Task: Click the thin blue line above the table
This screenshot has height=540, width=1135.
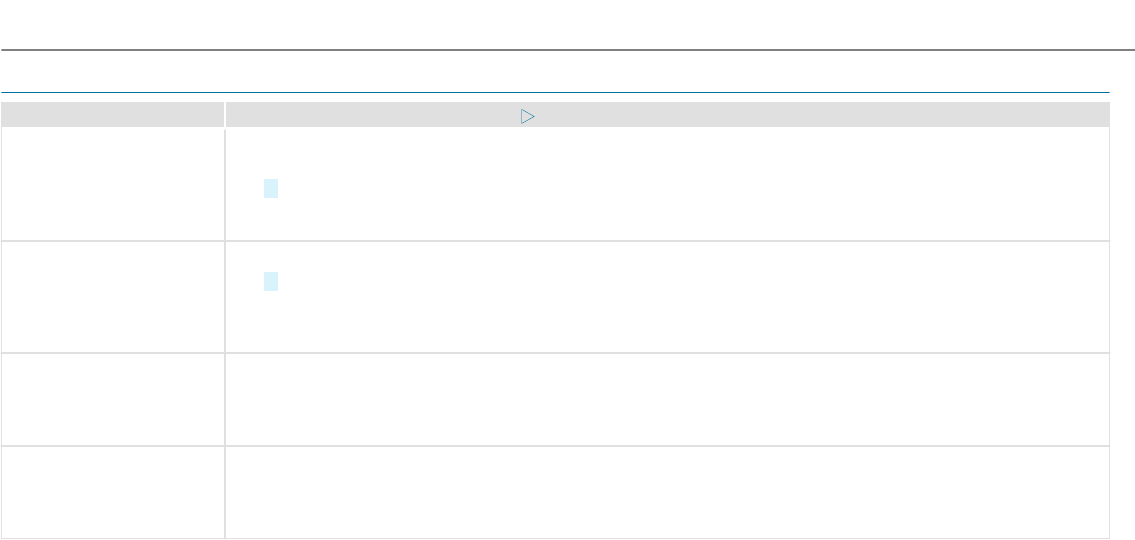Action: click(555, 93)
